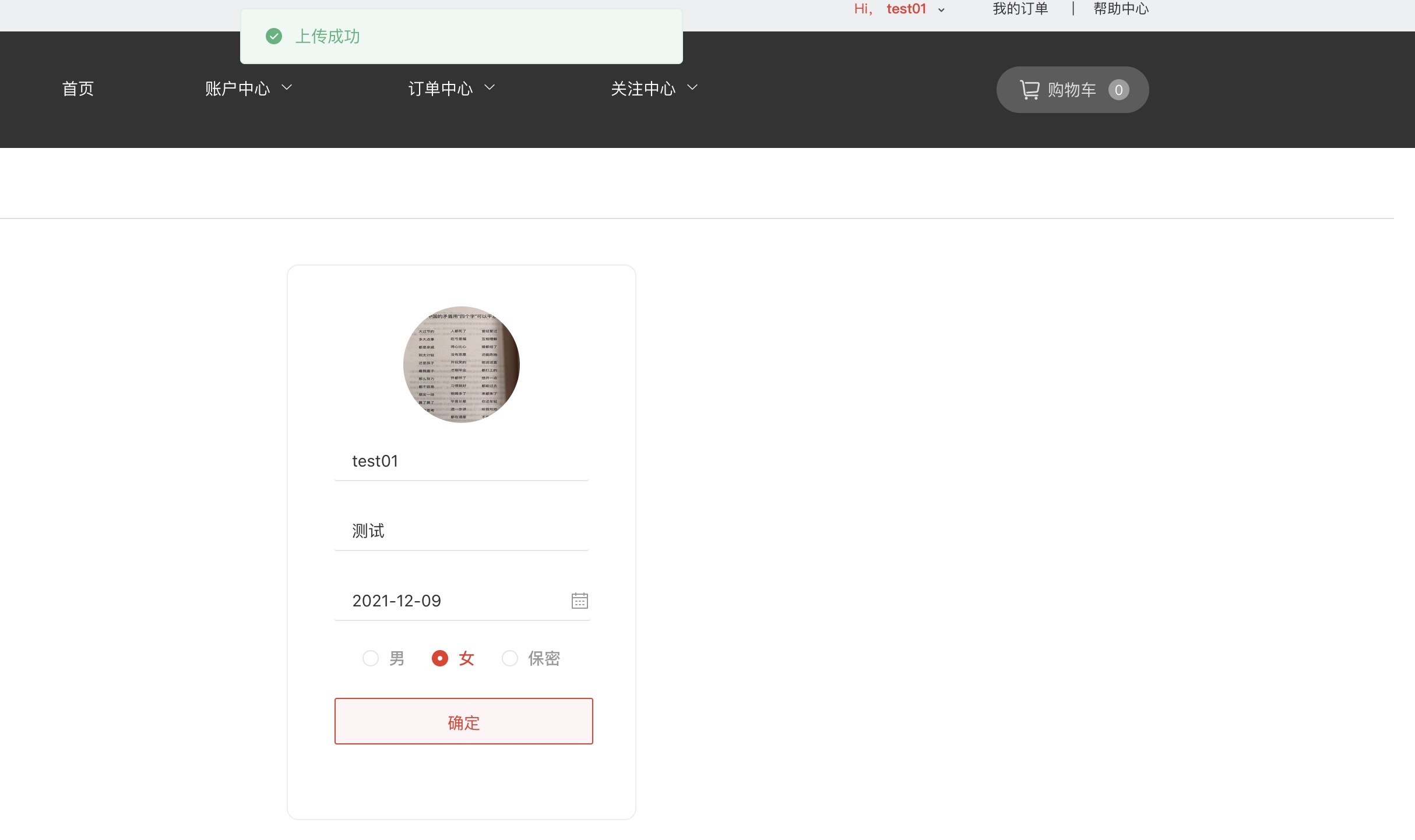Click the shopping cart icon
Image resolution: width=1415 pixels, height=840 pixels.
(1029, 90)
